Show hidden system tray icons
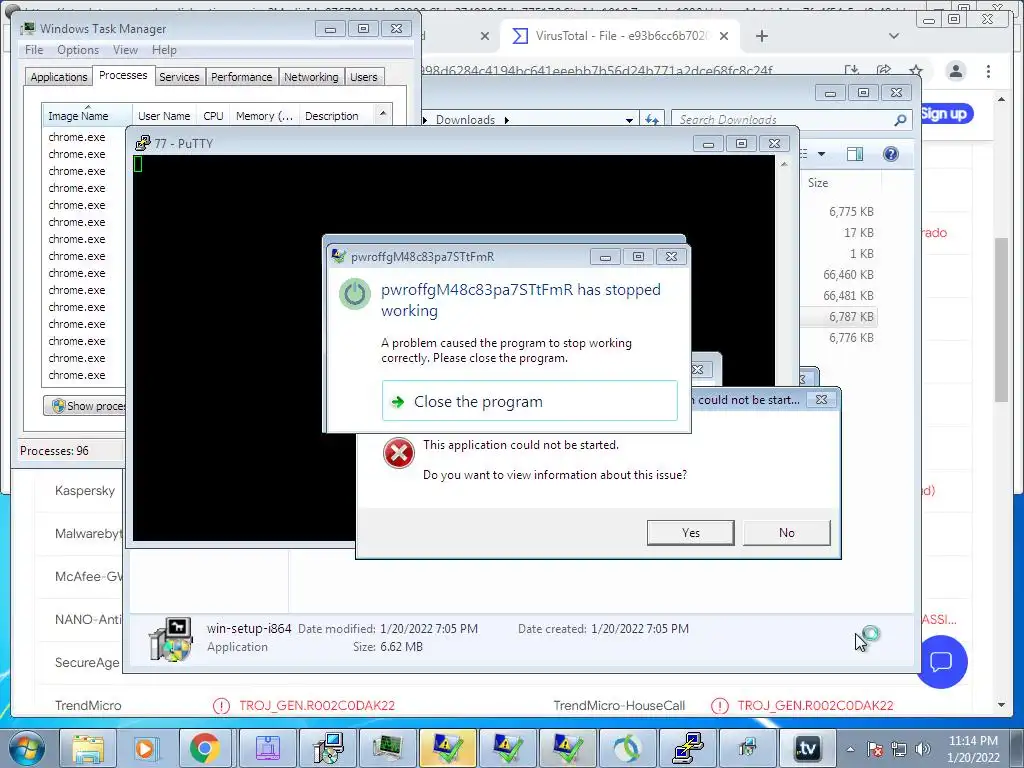Image resolution: width=1024 pixels, height=768 pixels. 850,749
